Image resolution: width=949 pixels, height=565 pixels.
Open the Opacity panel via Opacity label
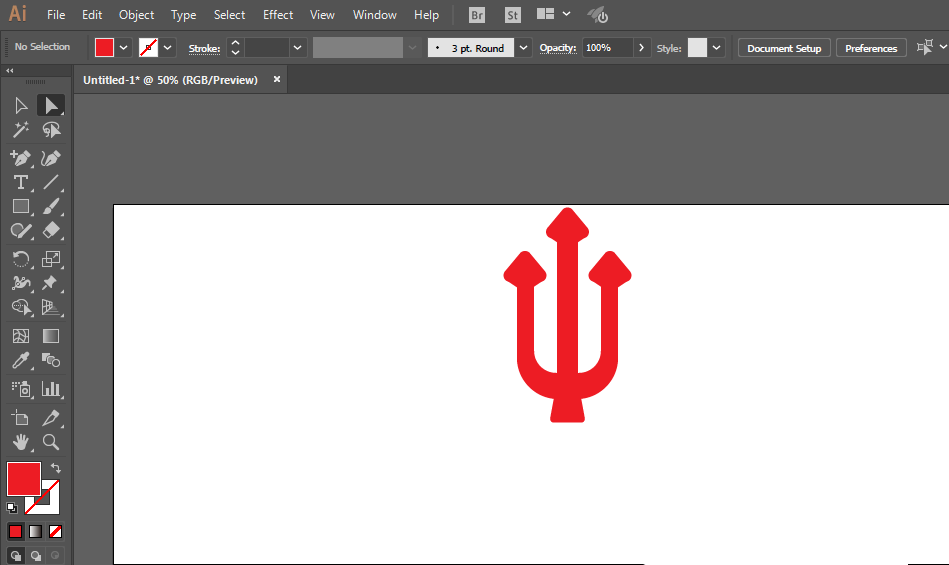click(x=557, y=48)
